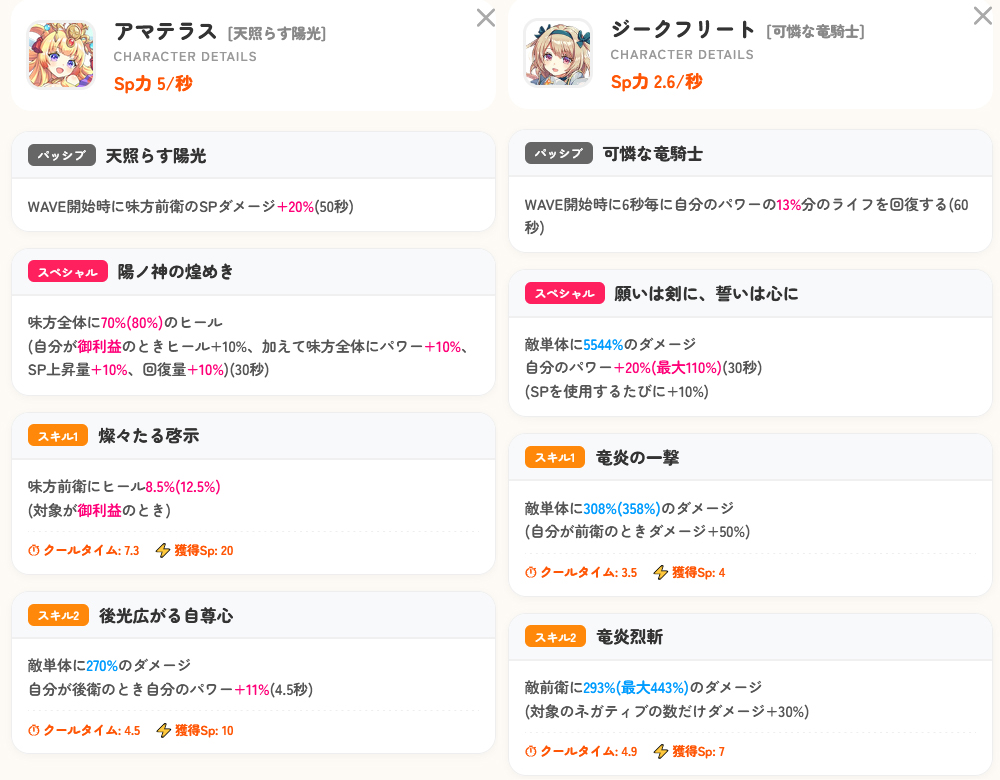Click cooldown clock icon under 竜炎の一撃

(531, 572)
